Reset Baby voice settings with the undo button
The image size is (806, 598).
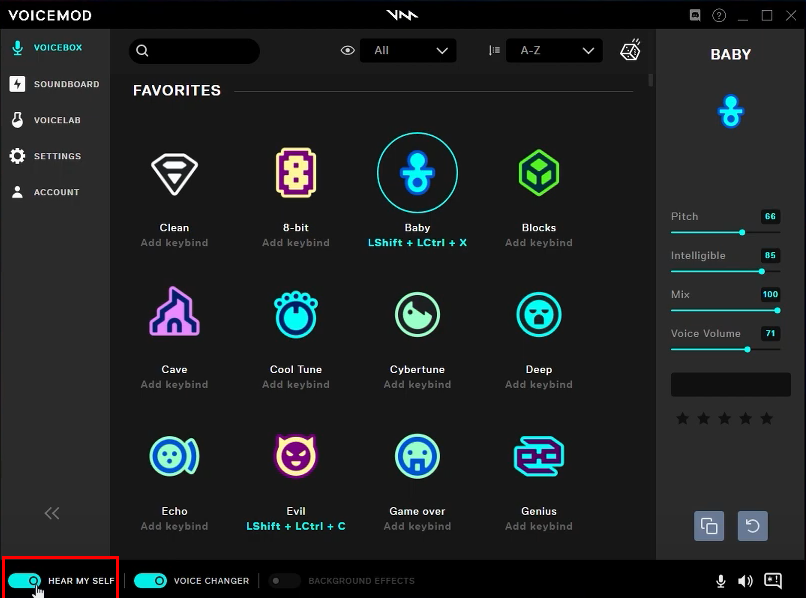click(x=751, y=525)
